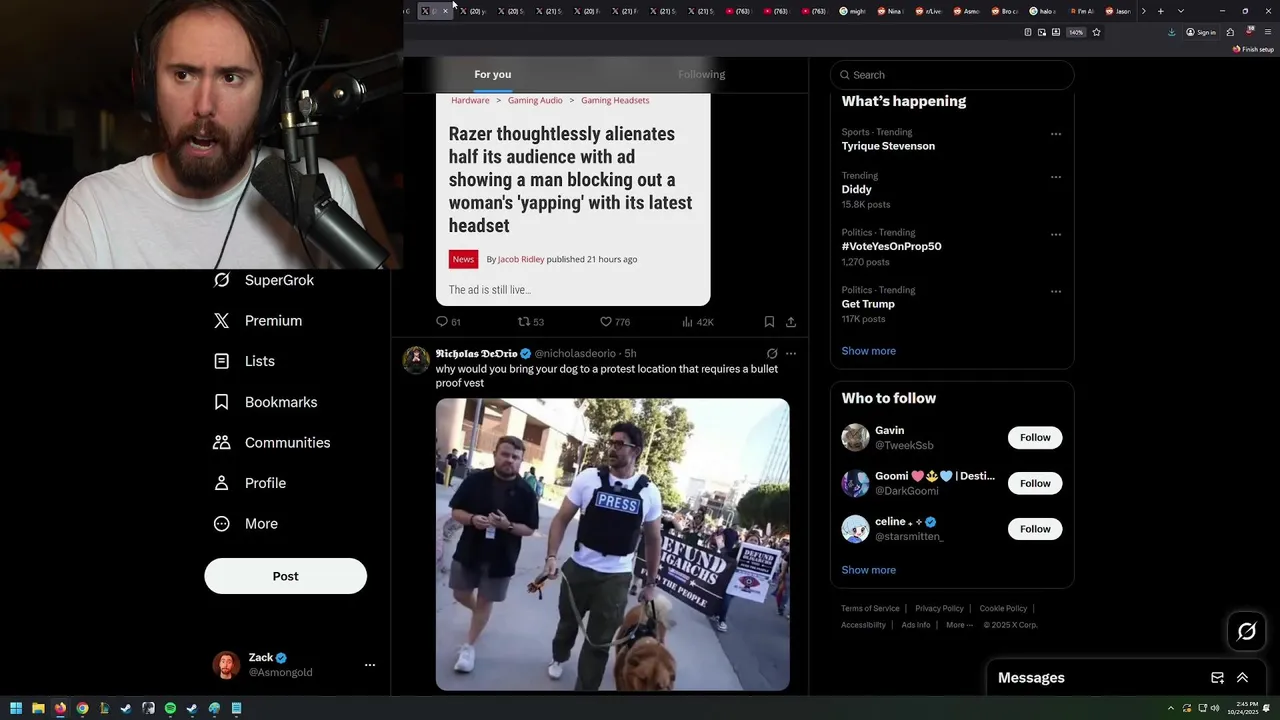Image resolution: width=1280 pixels, height=720 pixels.
Task: Compose new message in Messages drawer
Action: 1217,678
